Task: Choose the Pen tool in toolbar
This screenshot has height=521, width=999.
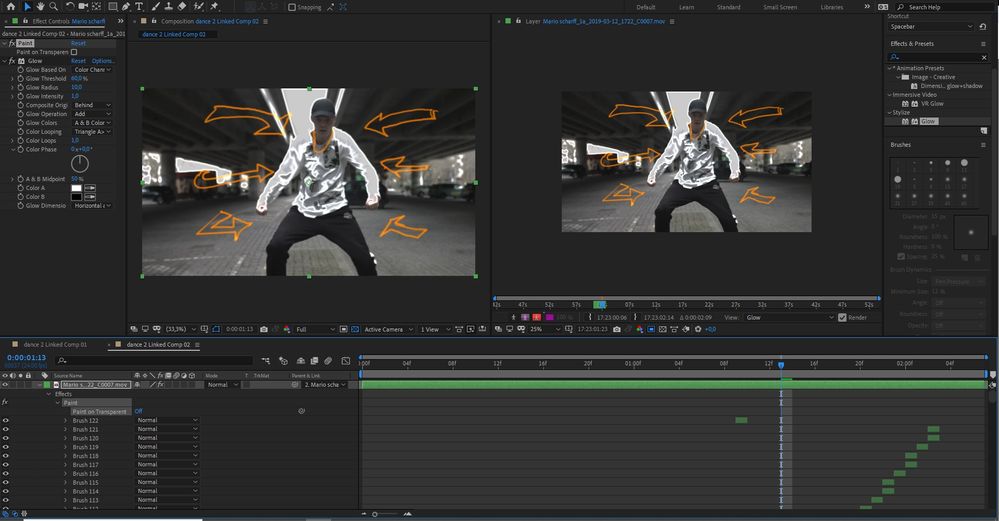Action: 124,7
